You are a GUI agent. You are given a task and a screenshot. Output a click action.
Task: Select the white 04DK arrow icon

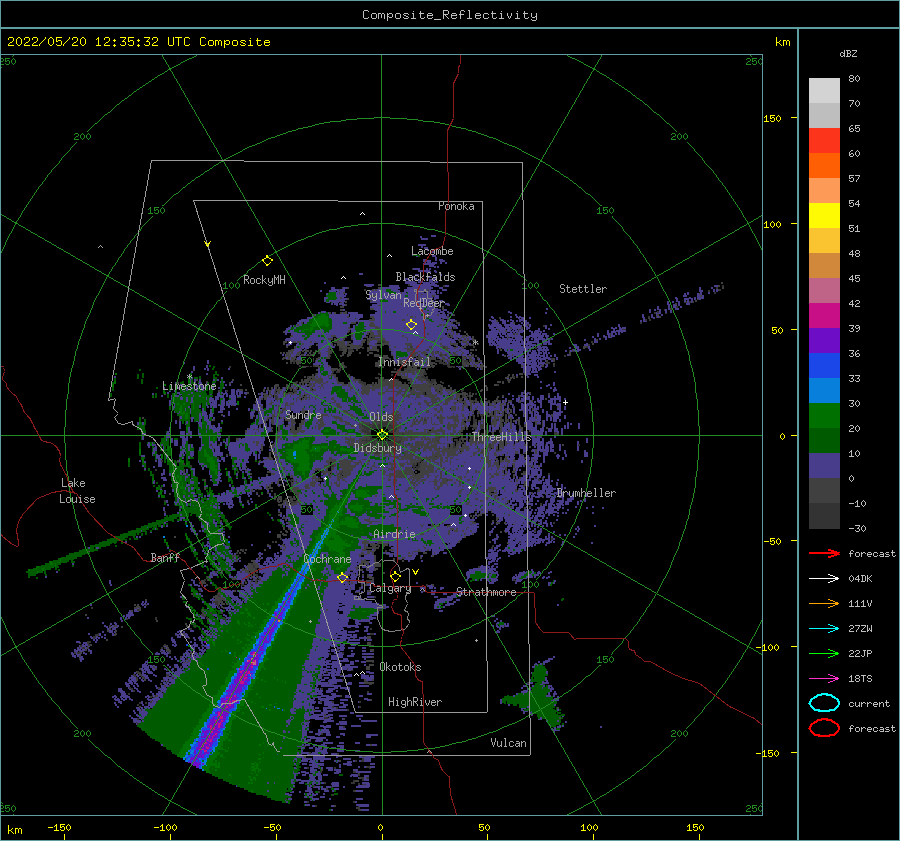[824, 578]
